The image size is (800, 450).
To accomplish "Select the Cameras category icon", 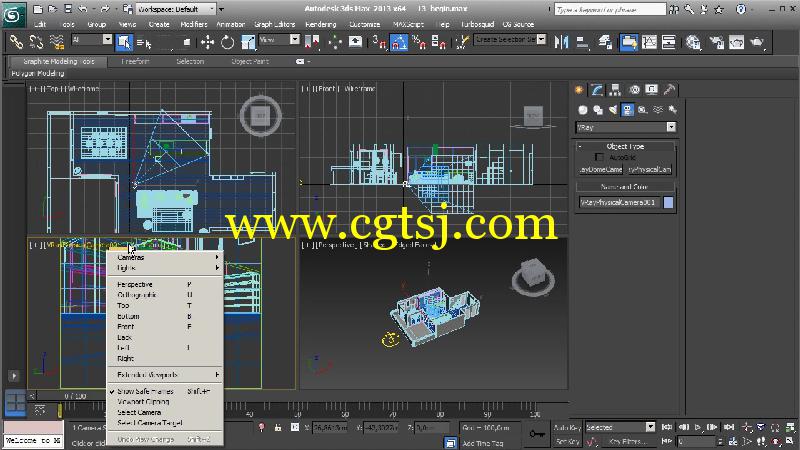I will coord(628,110).
